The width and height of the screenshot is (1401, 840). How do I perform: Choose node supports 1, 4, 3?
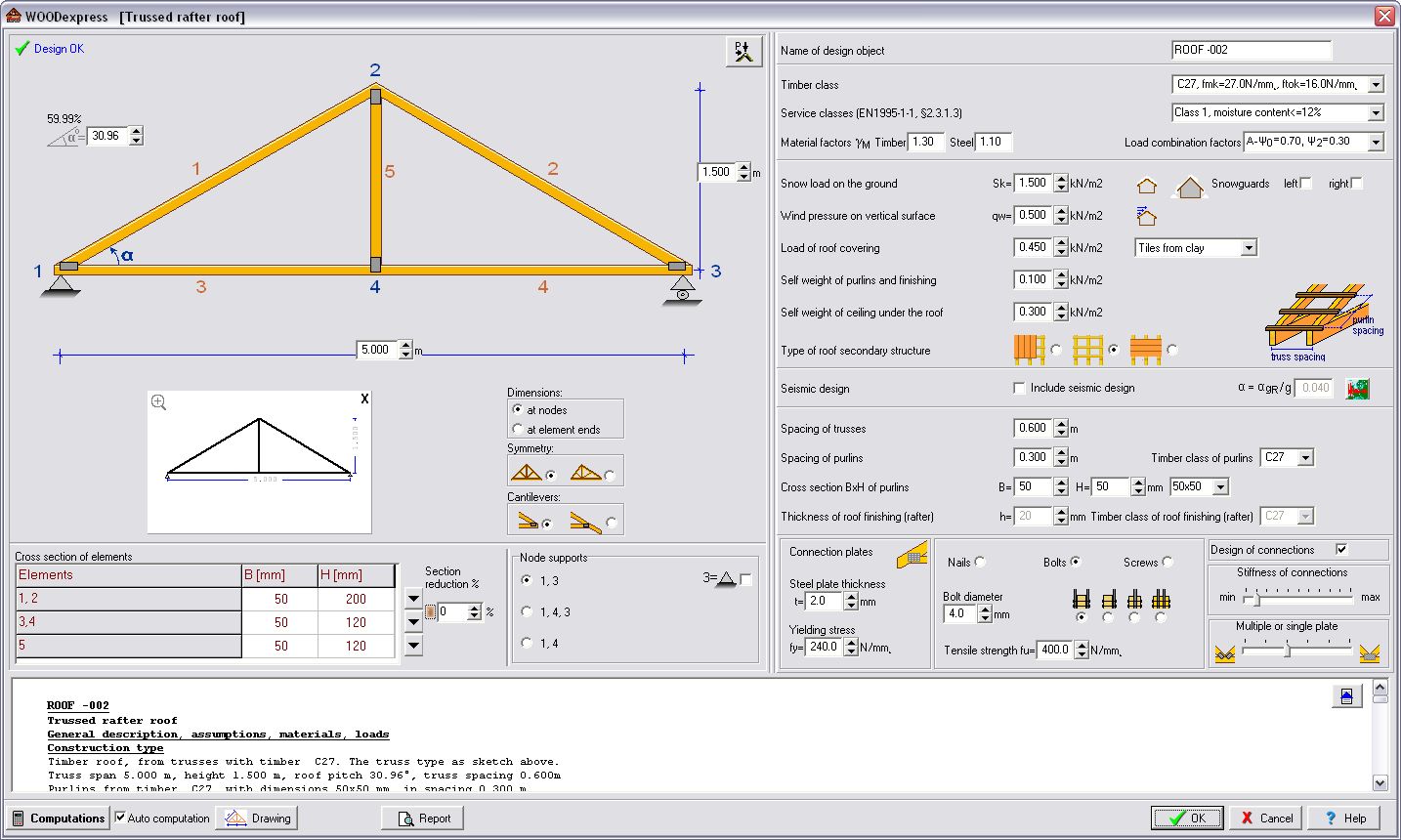(x=528, y=611)
